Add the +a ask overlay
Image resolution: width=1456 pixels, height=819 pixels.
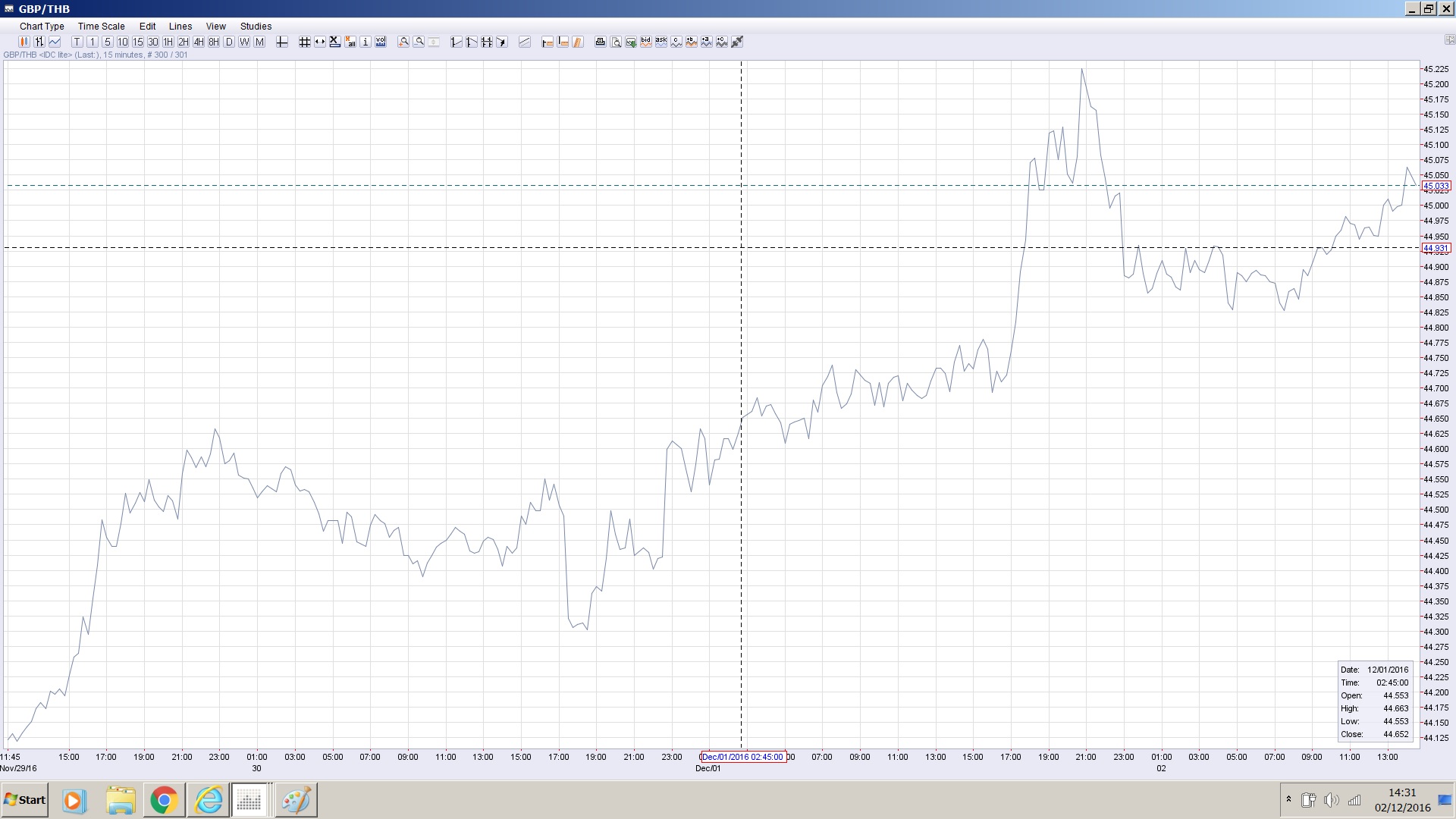[707, 42]
